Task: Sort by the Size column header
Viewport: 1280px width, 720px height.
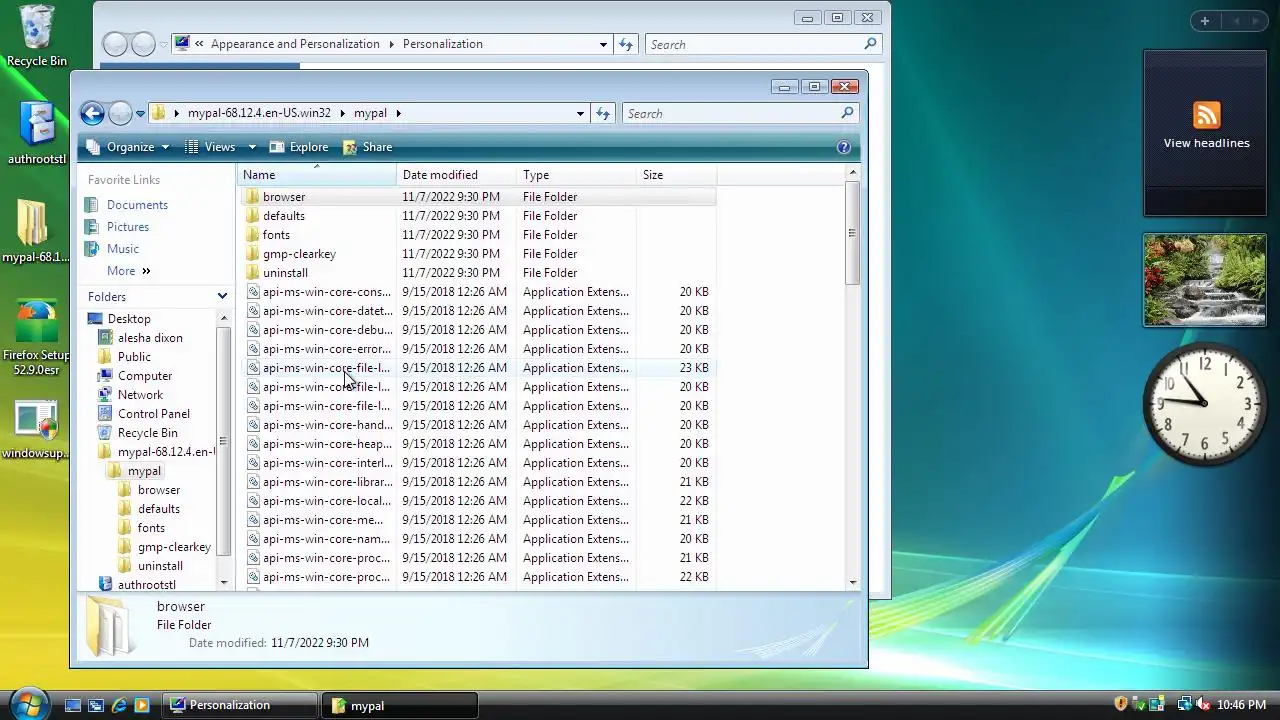Action: 677,175
